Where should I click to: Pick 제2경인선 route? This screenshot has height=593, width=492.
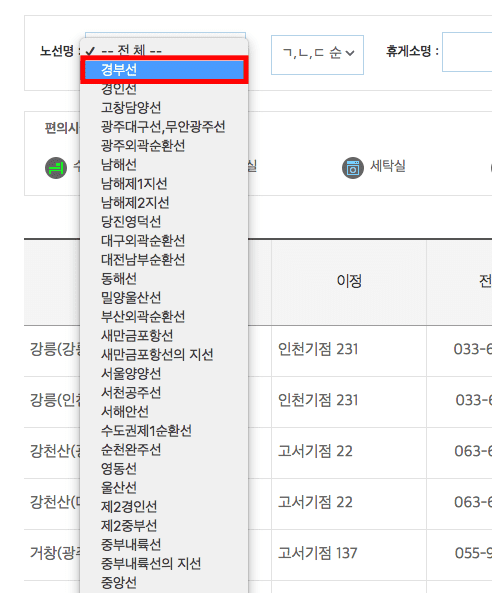(x=164, y=506)
